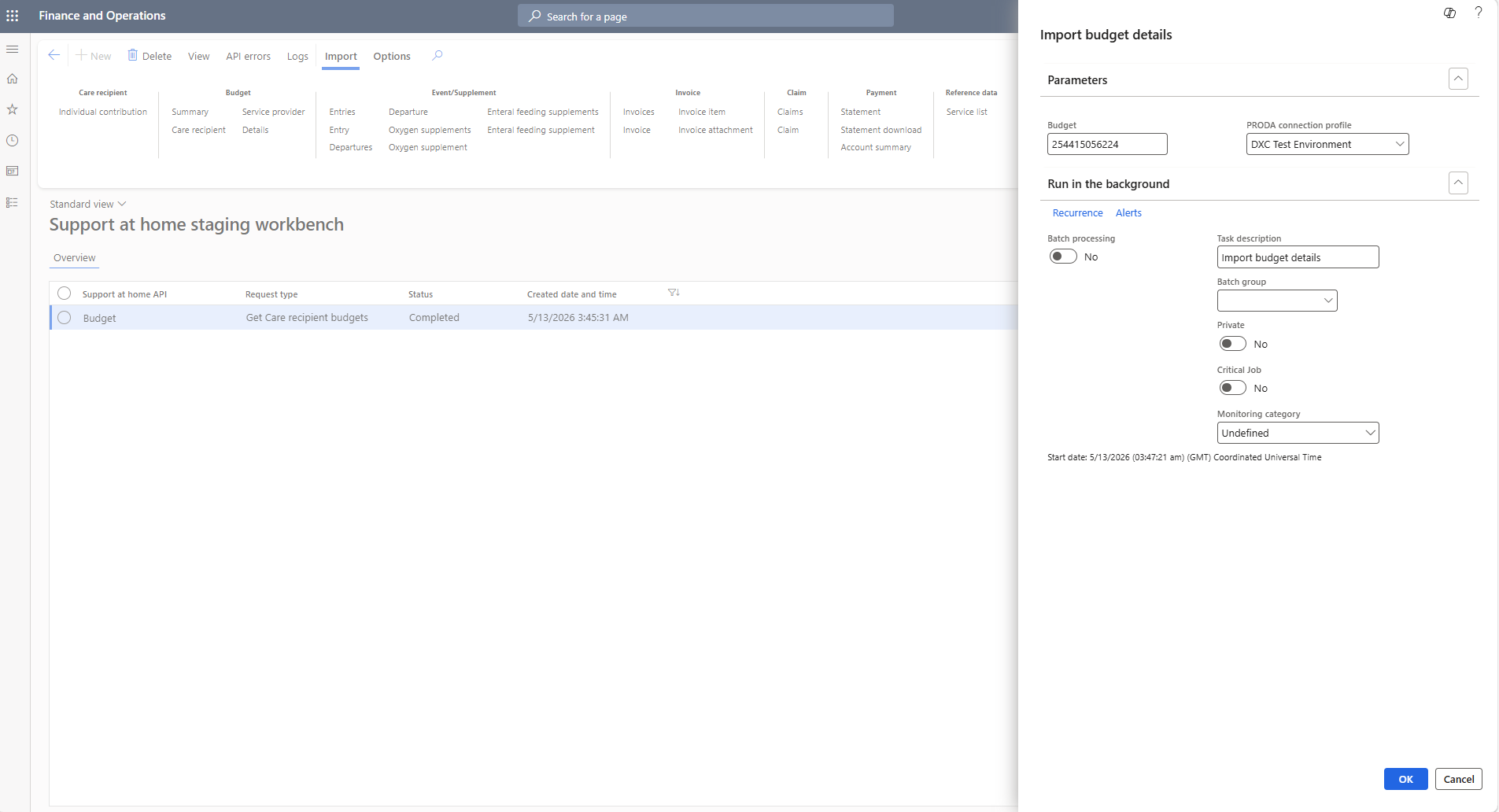1499x812 pixels.
Task: Open PRODA connection profile dropdown
Action: pos(1400,144)
